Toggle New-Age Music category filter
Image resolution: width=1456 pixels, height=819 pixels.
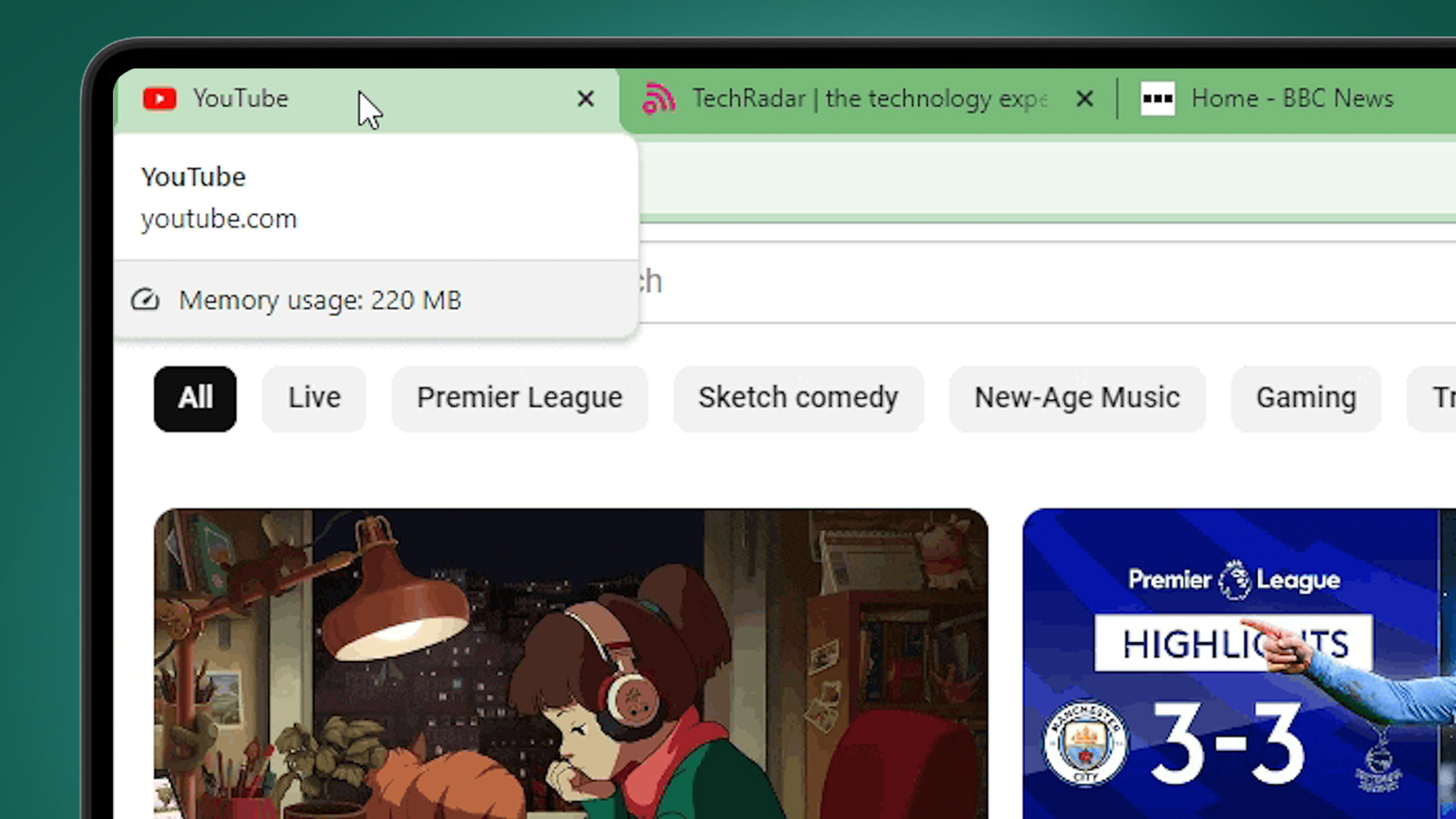point(1076,398)
